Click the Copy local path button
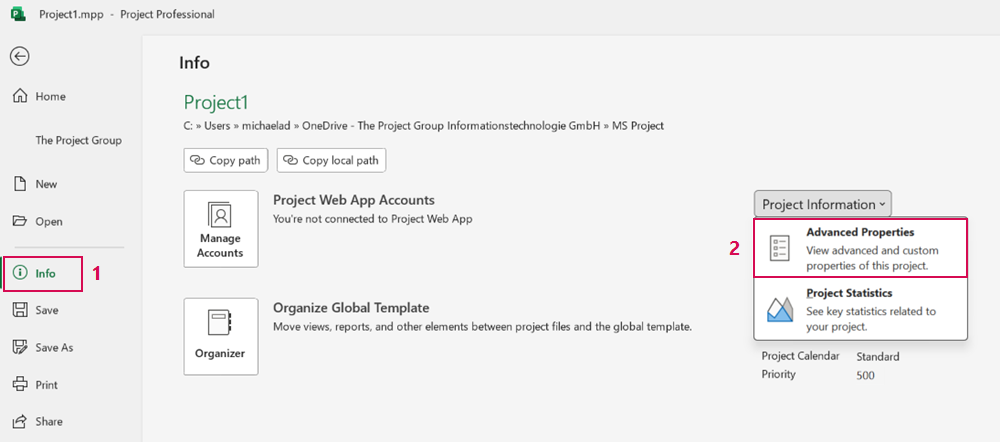This screenshot has width=1000, height=442. coord(332,160)
